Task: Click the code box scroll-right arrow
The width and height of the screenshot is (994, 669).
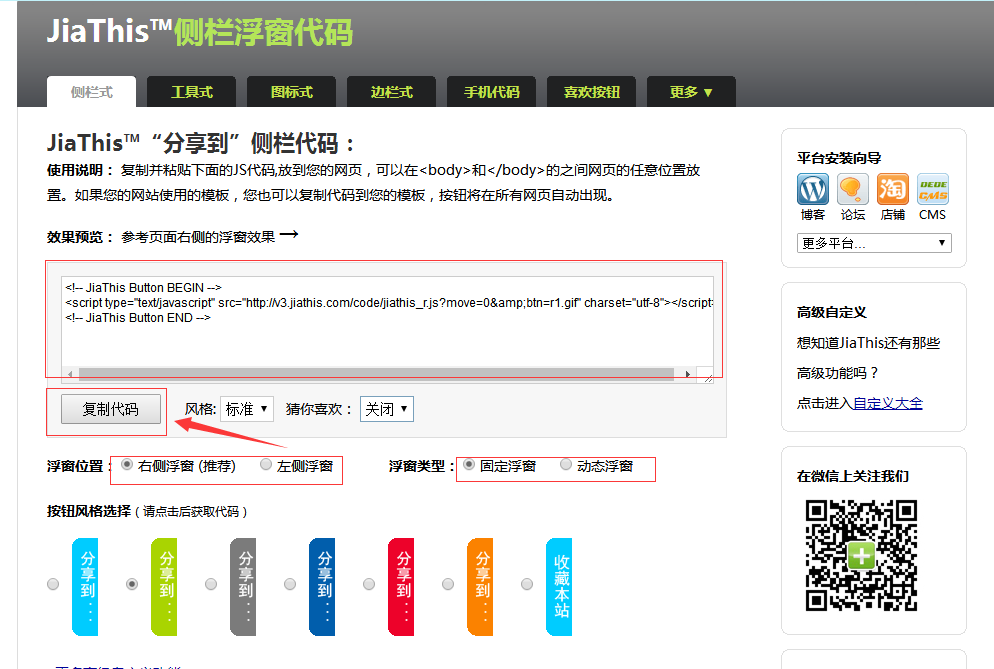Action: pos(688,374)
